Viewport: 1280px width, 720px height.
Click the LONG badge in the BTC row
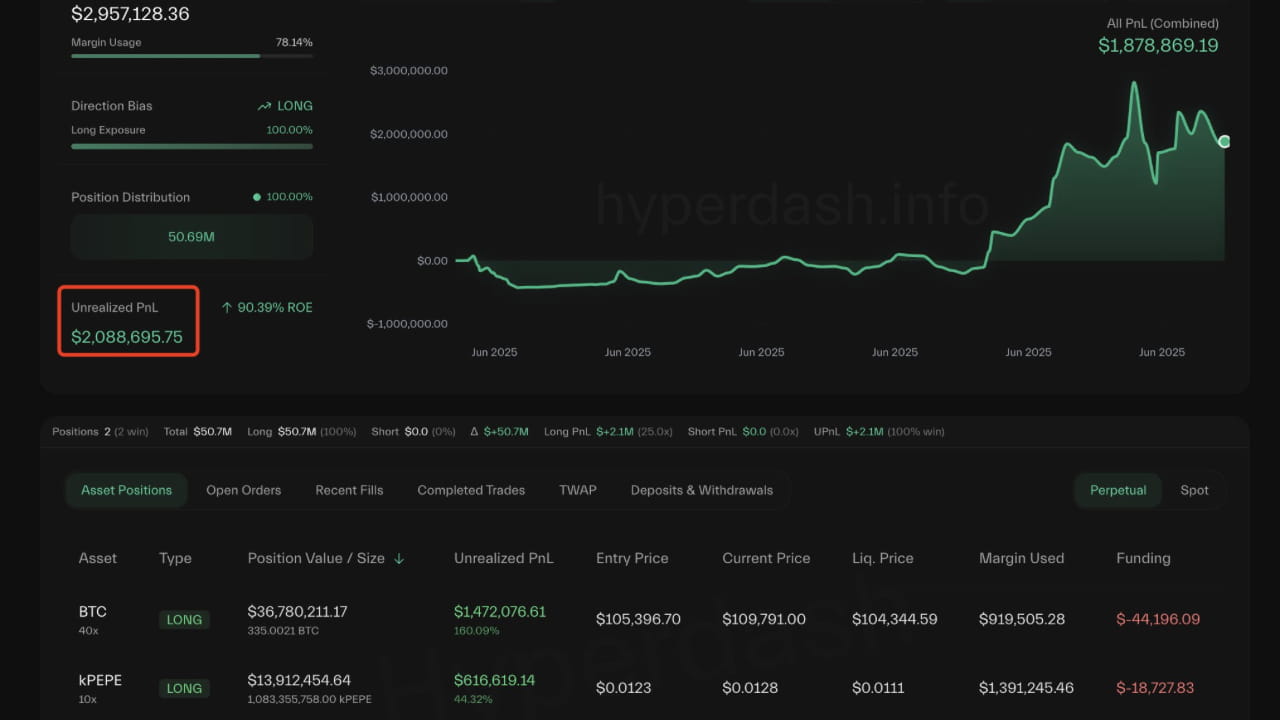point(184,620)
